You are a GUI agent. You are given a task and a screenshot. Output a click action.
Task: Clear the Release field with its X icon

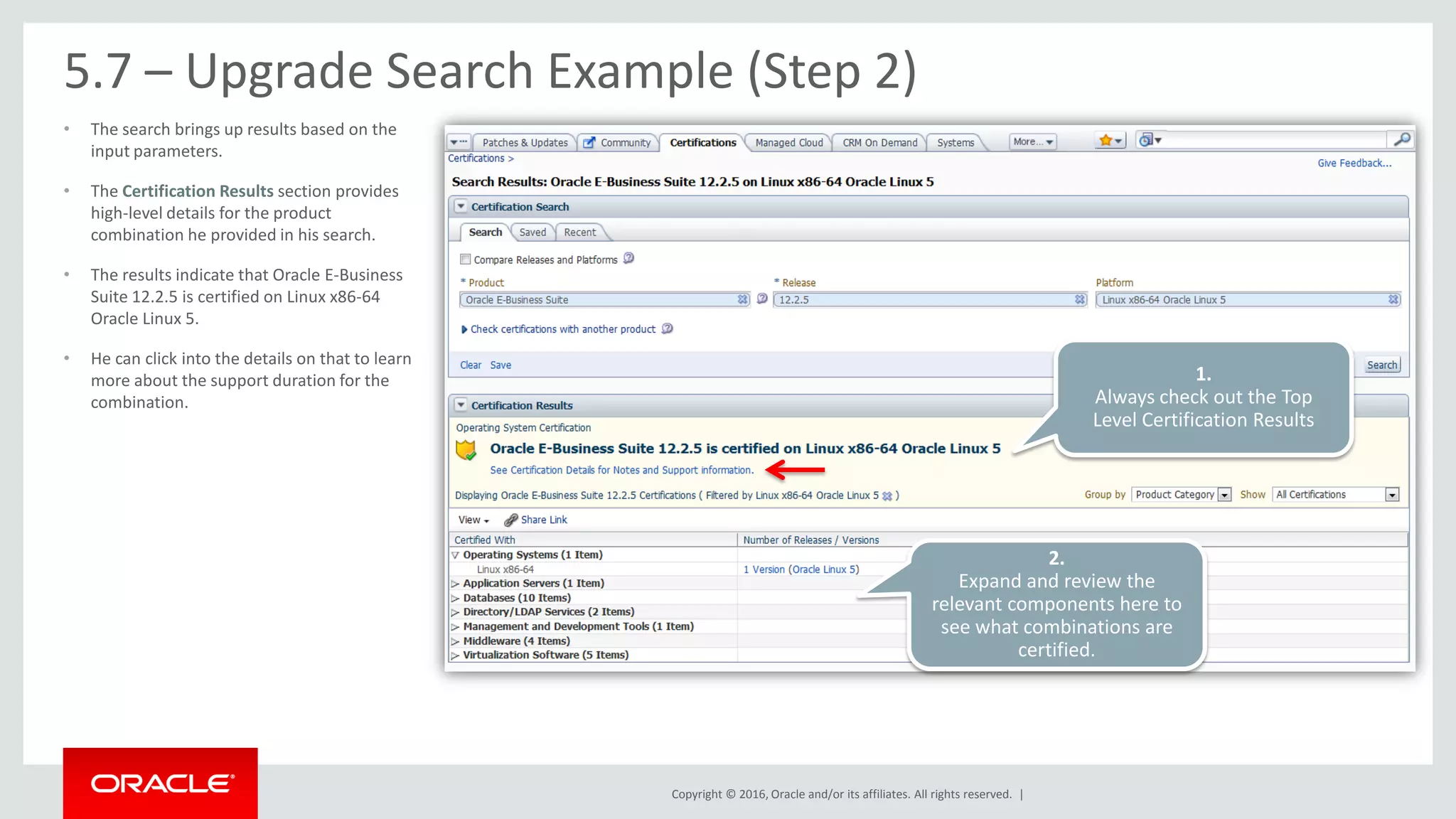pyautogui.click(x=1080, y=300)
